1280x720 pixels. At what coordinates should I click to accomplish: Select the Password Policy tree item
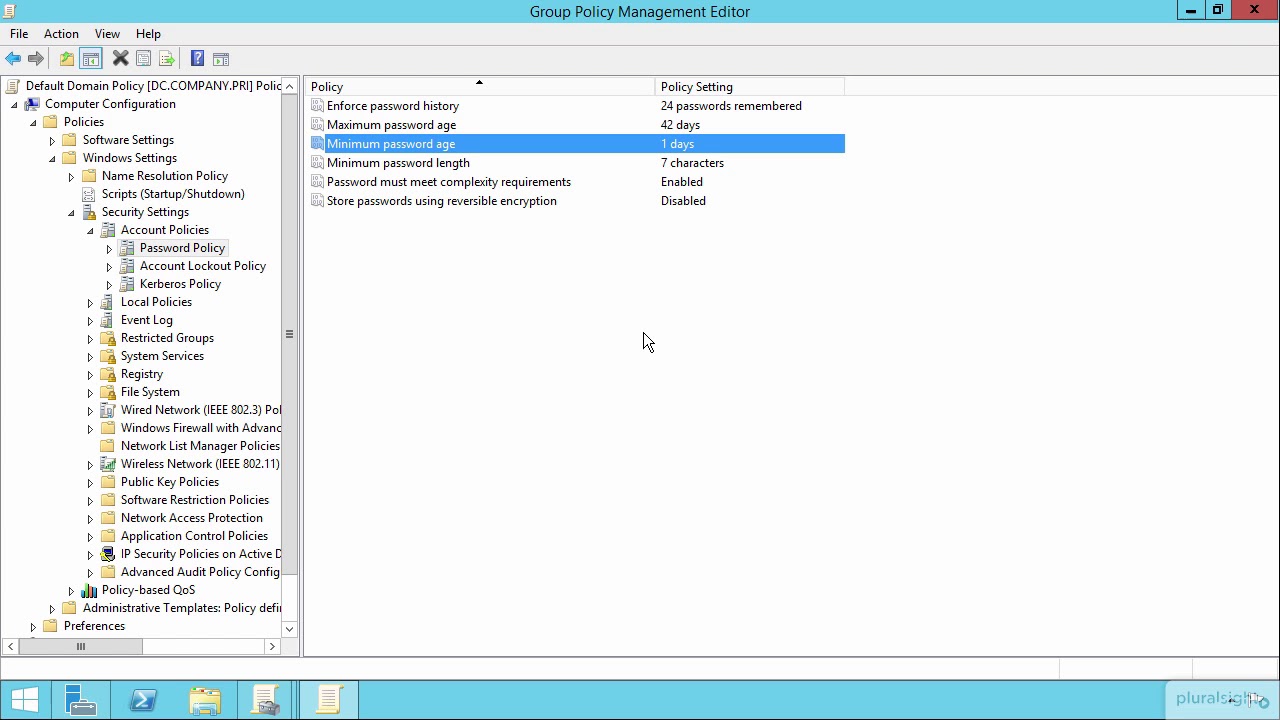click(x=182, y=248)
